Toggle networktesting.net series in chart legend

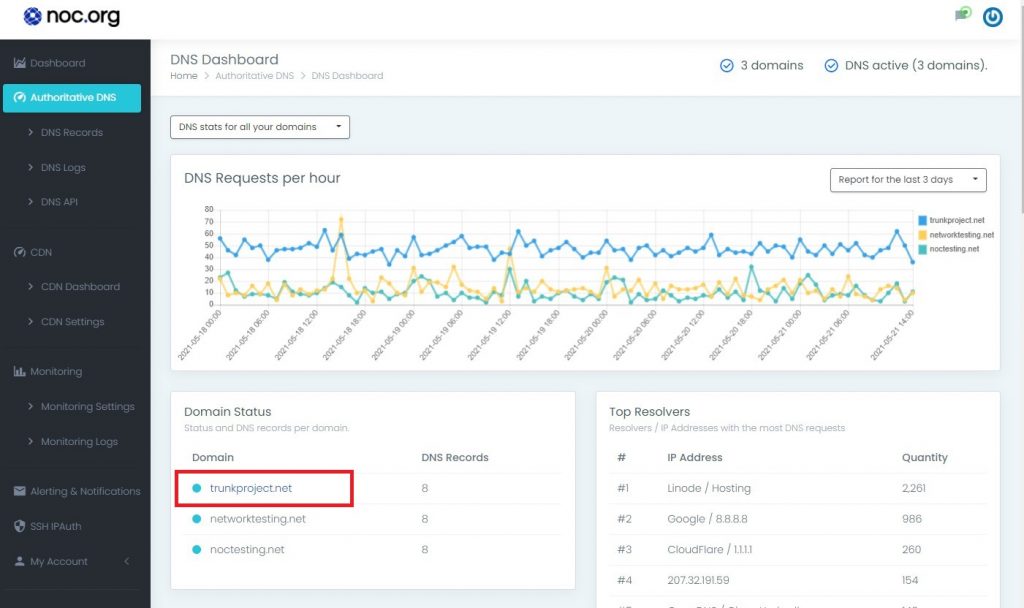956,234
